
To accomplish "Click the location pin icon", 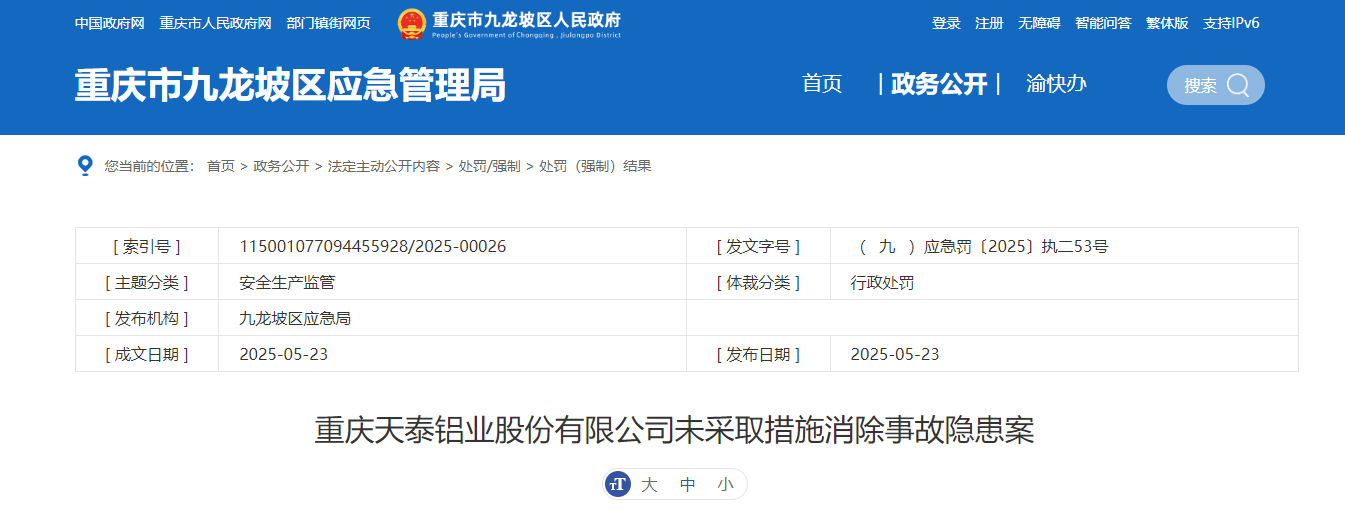I will pyautogui.click(x=85, y=165).
